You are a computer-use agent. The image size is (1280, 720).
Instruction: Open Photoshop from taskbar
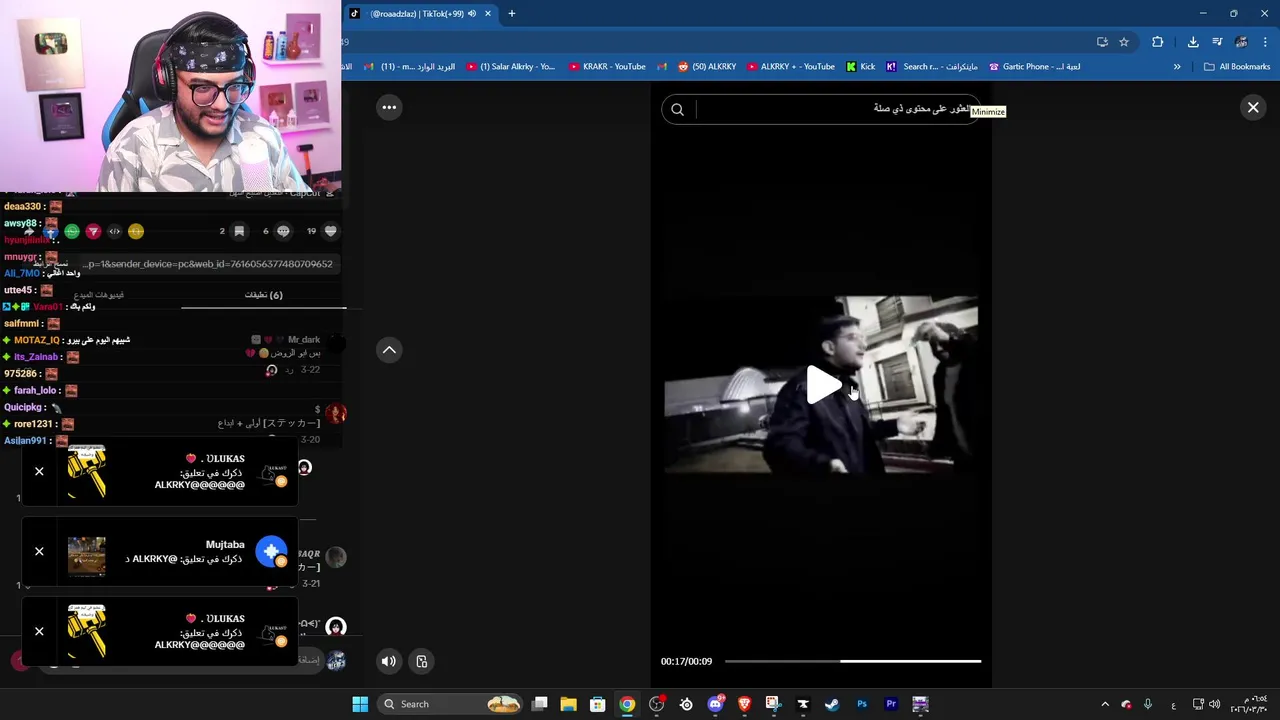point(862,704)
